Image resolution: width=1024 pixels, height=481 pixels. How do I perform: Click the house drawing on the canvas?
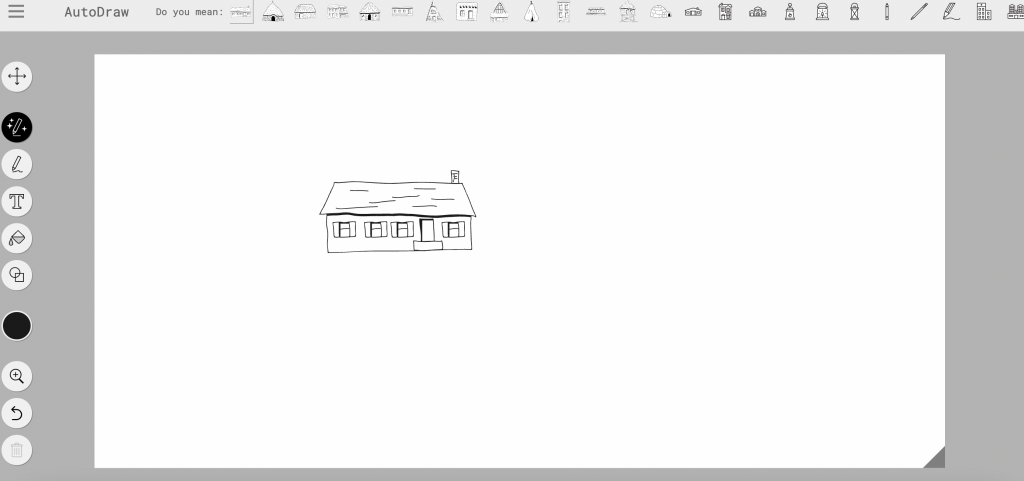point(398,215)
